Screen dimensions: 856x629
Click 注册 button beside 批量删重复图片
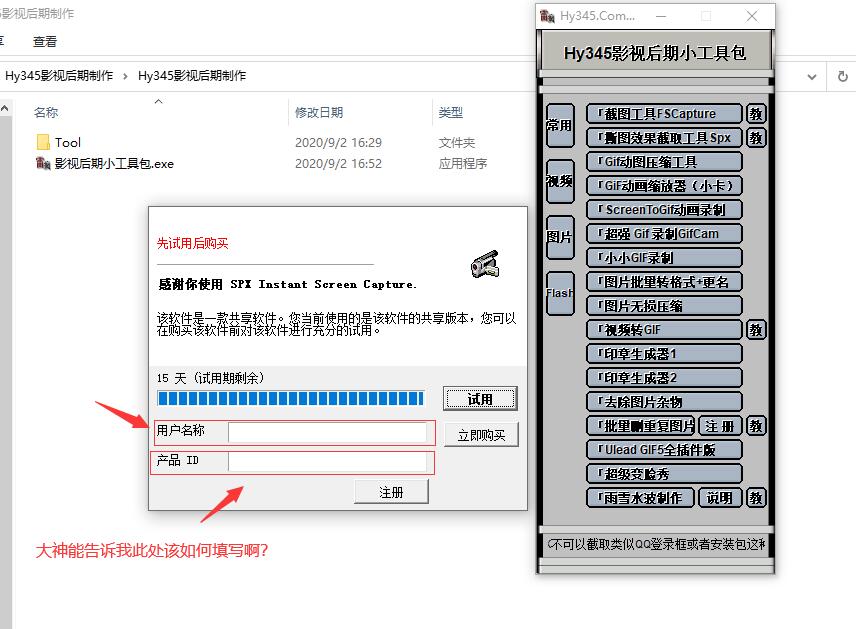click(x=720, y=426)
